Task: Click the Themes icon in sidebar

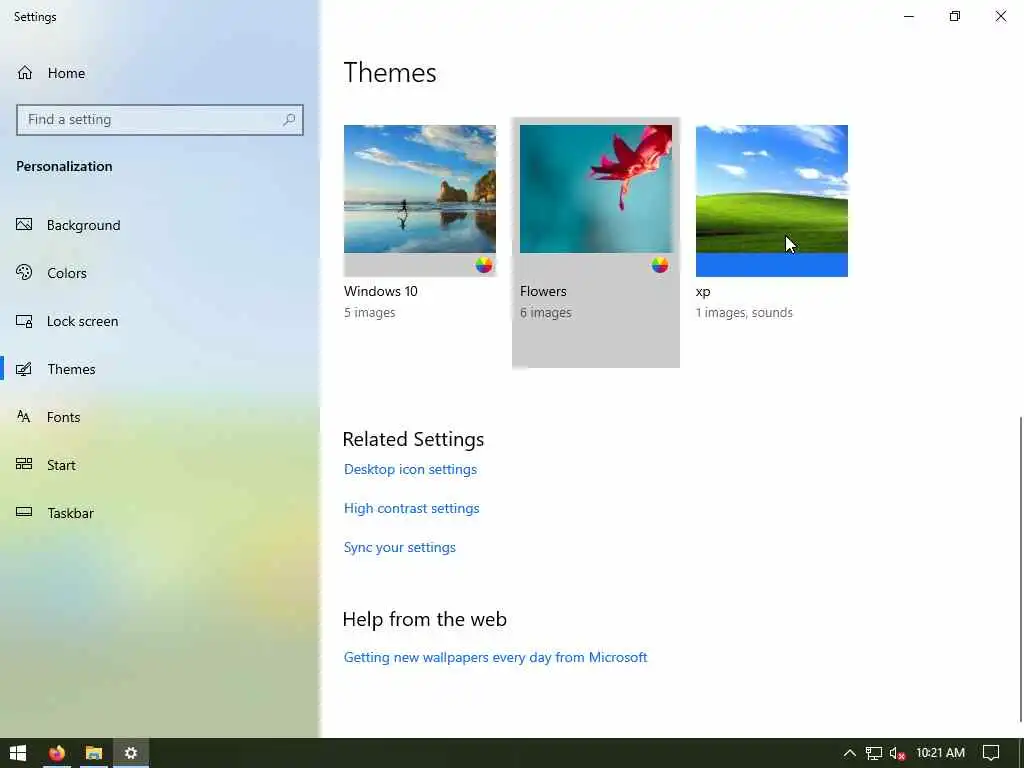Action: [24, 369]
